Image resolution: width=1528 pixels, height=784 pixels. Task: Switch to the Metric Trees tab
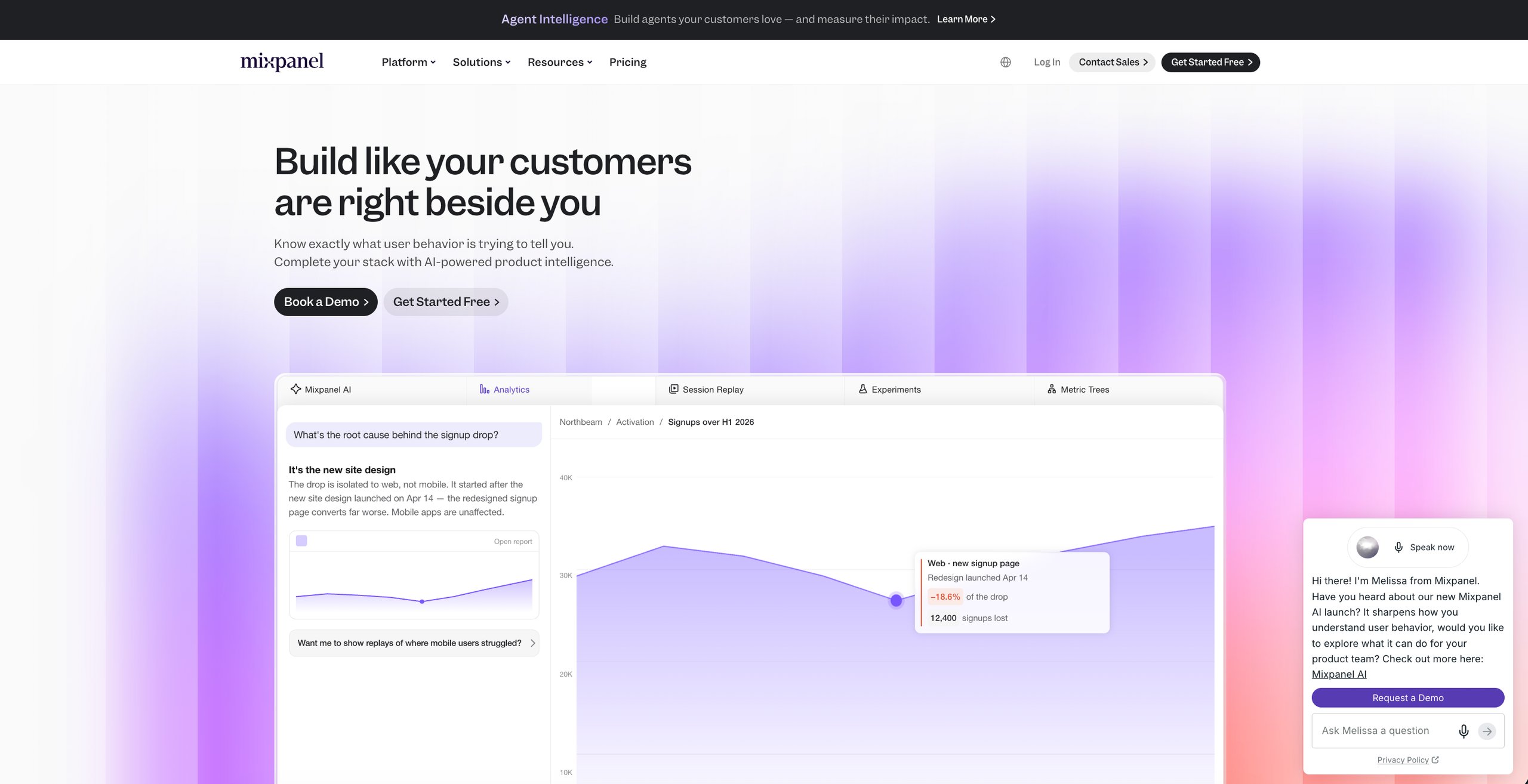(x=1128, y=390)
